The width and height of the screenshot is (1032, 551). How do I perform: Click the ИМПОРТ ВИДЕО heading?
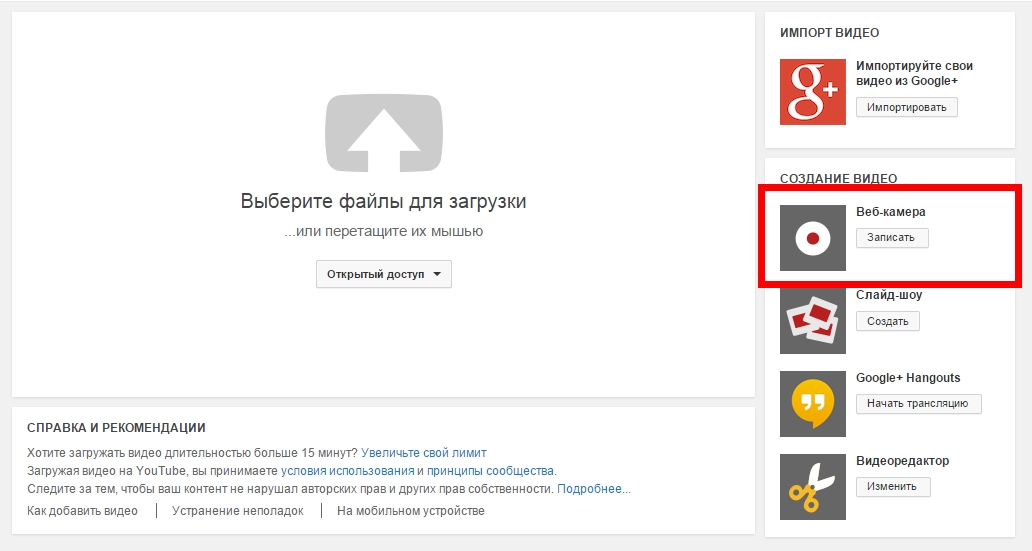click(x=829, y=33)
